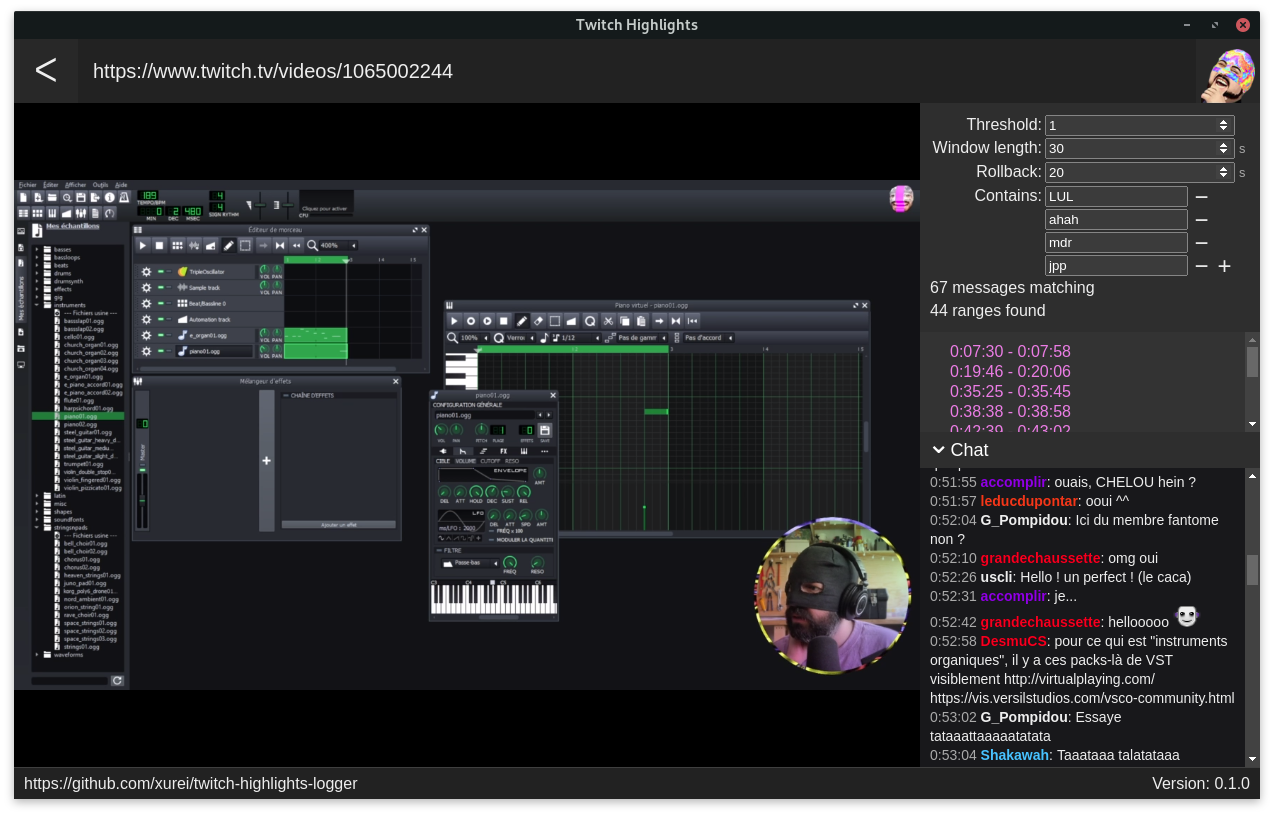Open Pas d'accord chord dropdown
The height and width of the screenshot is (816, 1274).
pos(708,338)
